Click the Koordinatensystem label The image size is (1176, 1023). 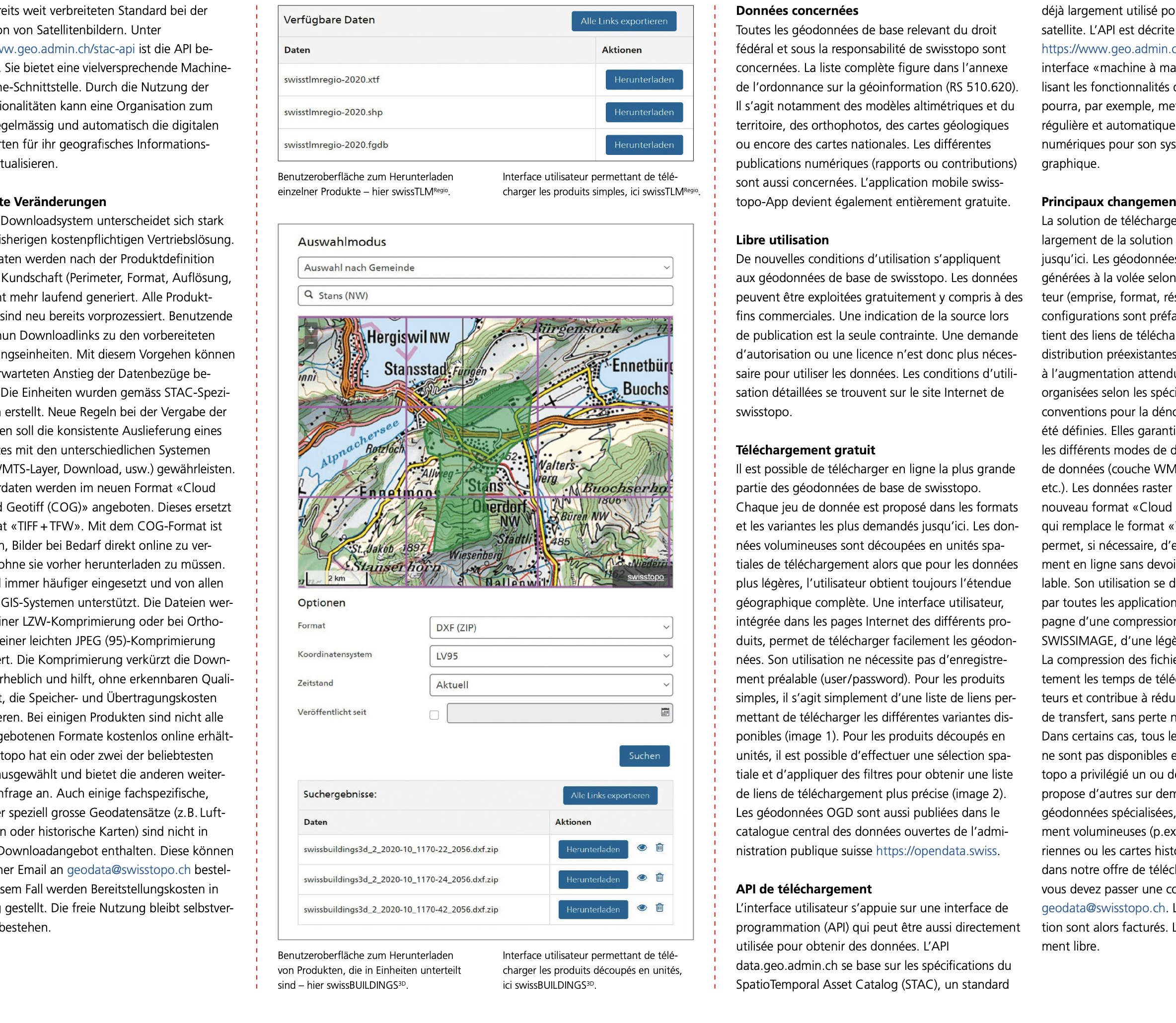coord(335,654)
